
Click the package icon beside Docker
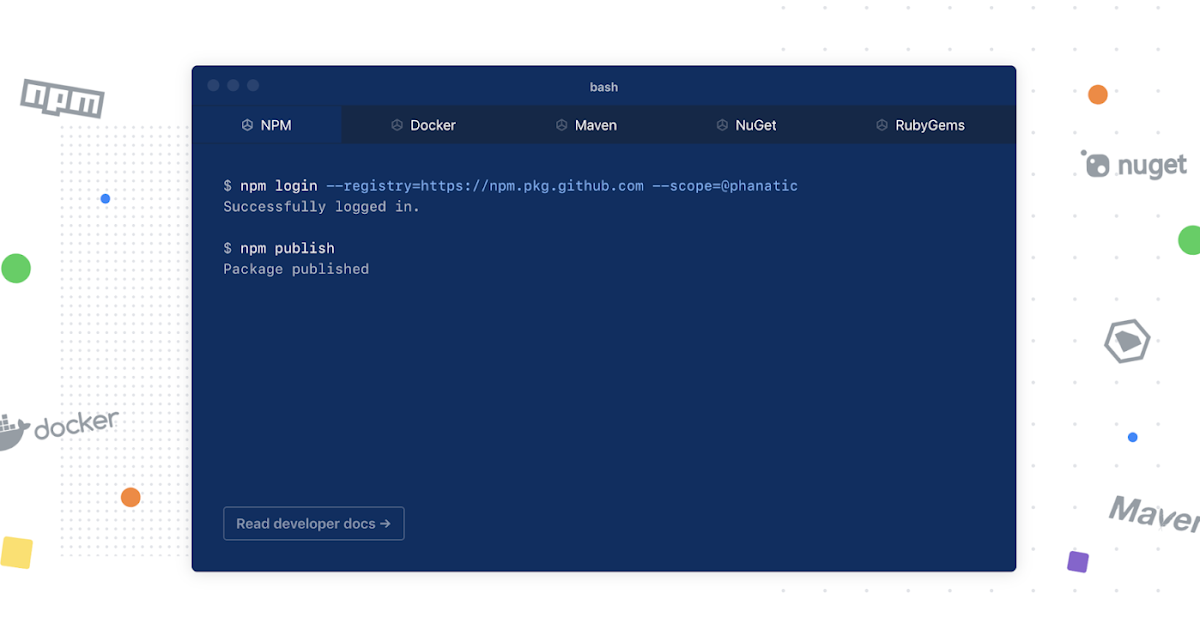click(397, 125)
